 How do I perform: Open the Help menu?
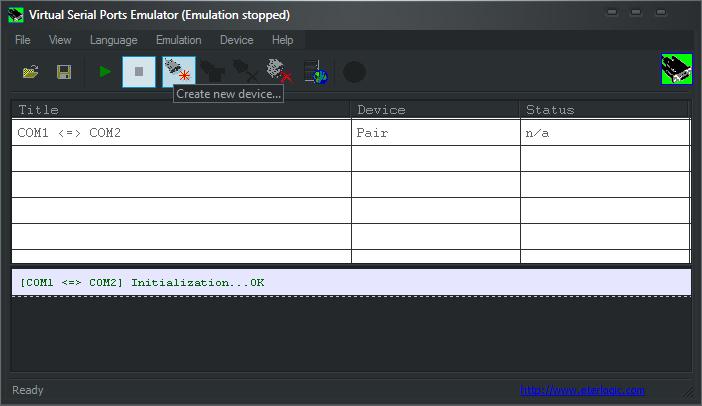pos(283,40)
